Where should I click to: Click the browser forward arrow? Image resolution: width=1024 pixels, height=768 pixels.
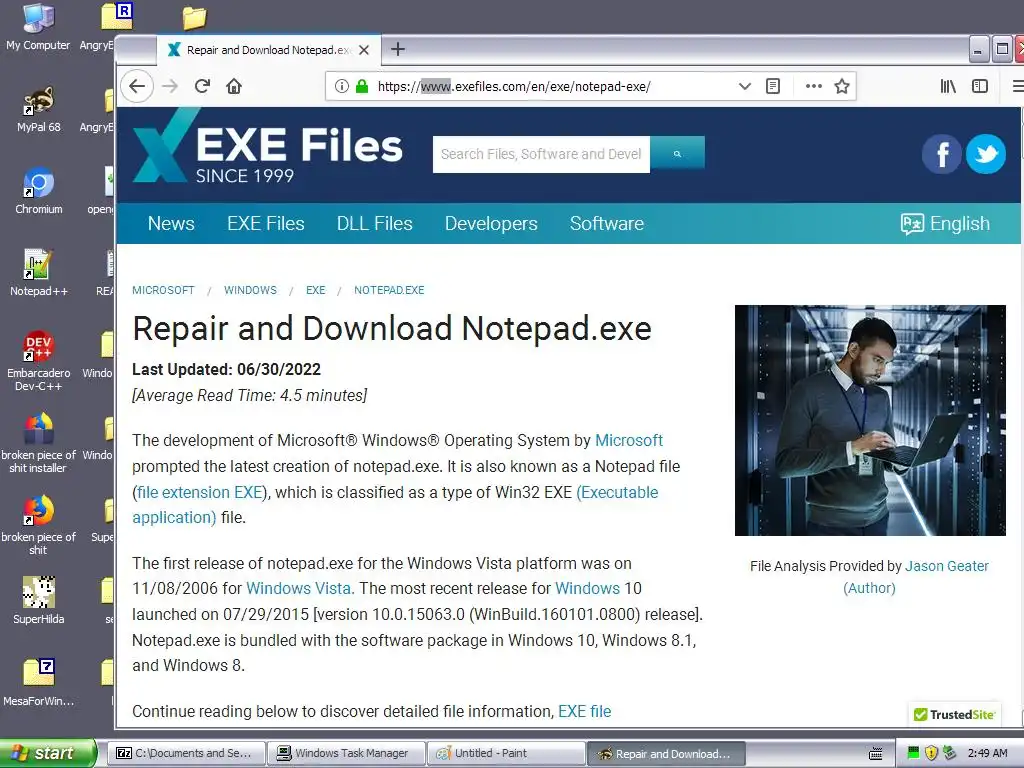click(170, 86)
